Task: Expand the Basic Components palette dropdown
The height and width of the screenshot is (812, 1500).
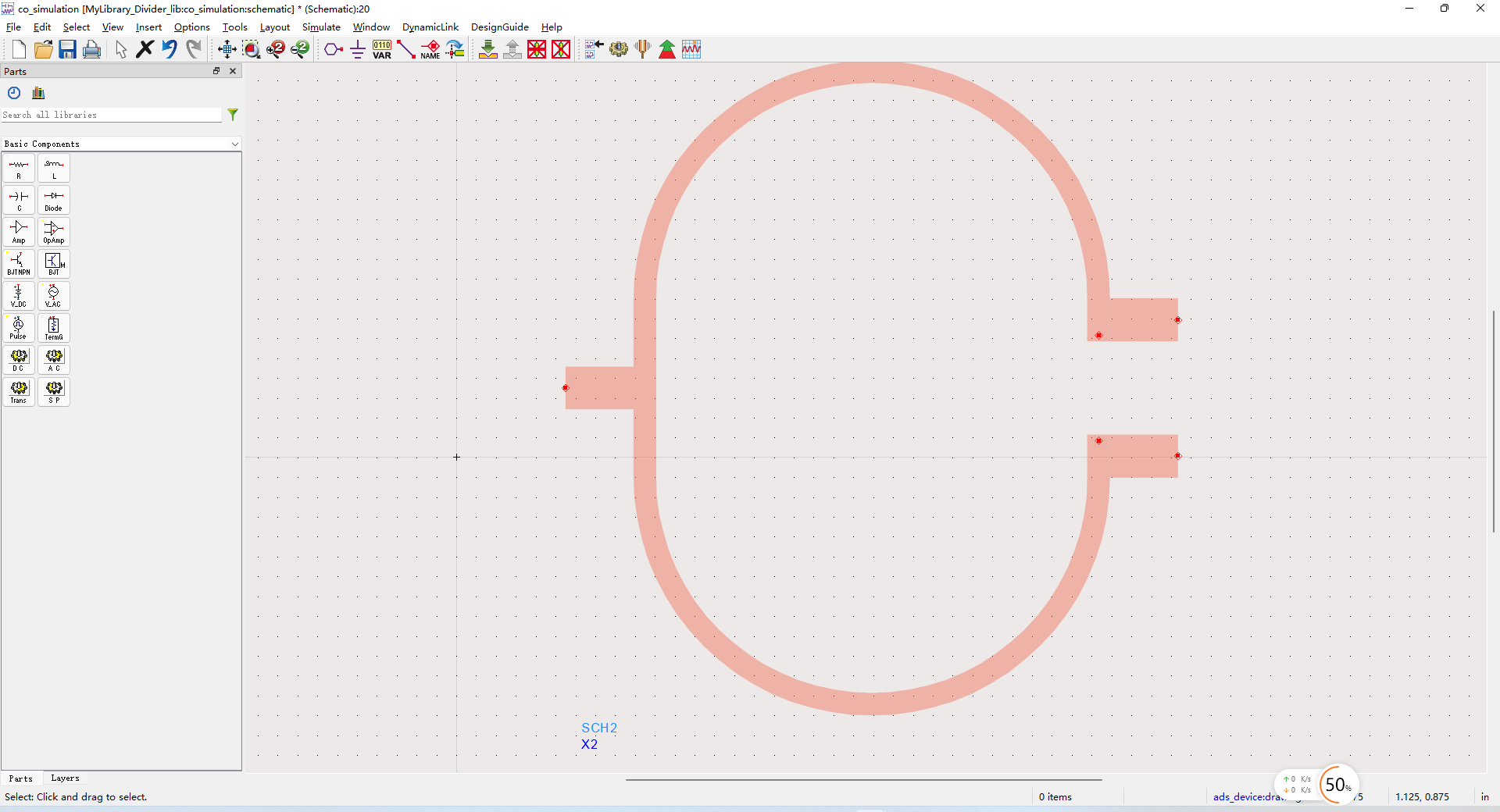Action: pyautogui.click(x=234, y=144)
